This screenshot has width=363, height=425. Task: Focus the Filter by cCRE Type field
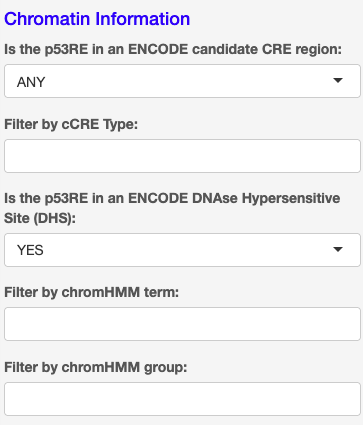tap(182, 156)
